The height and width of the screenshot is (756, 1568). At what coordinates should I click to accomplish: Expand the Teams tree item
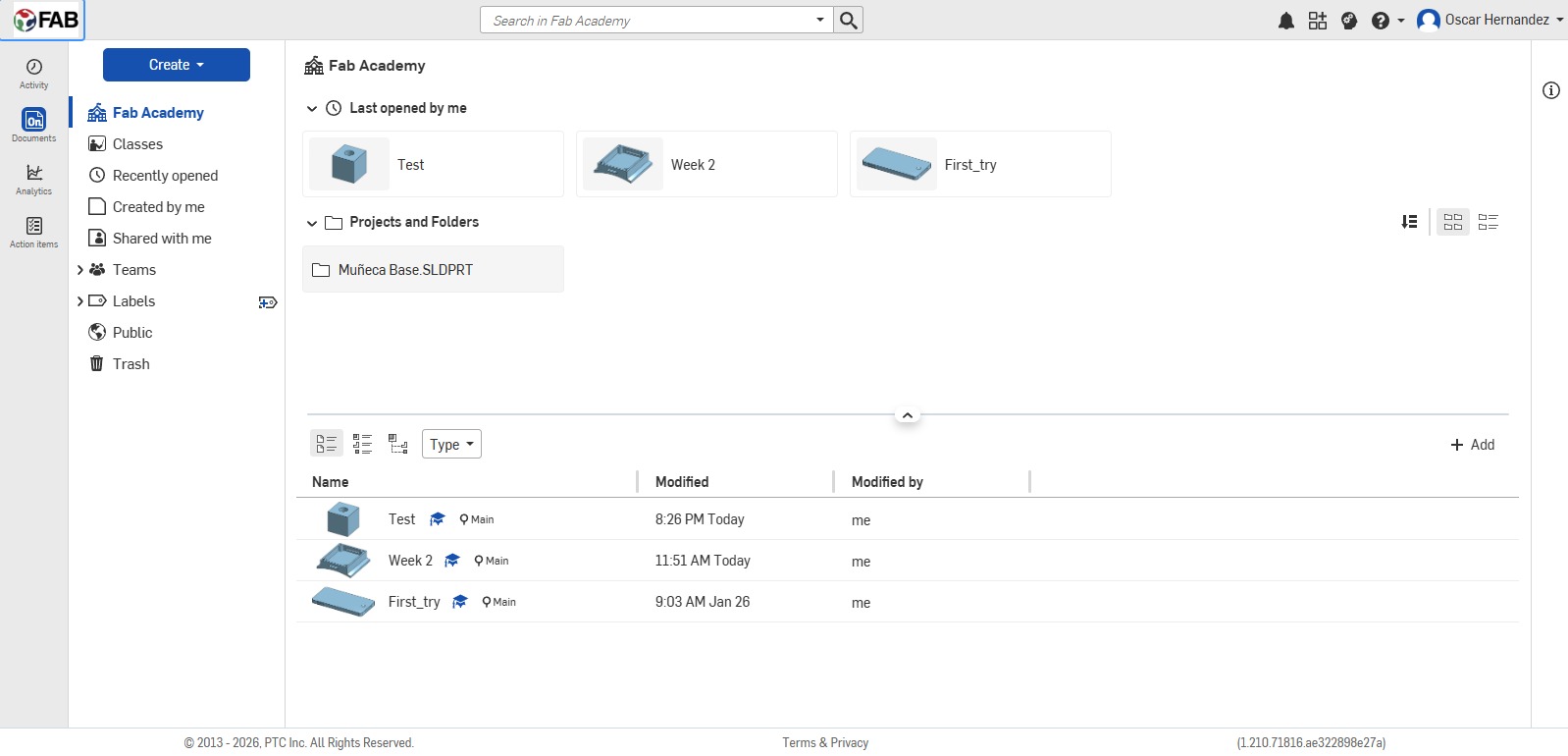[x=80, y=270]
